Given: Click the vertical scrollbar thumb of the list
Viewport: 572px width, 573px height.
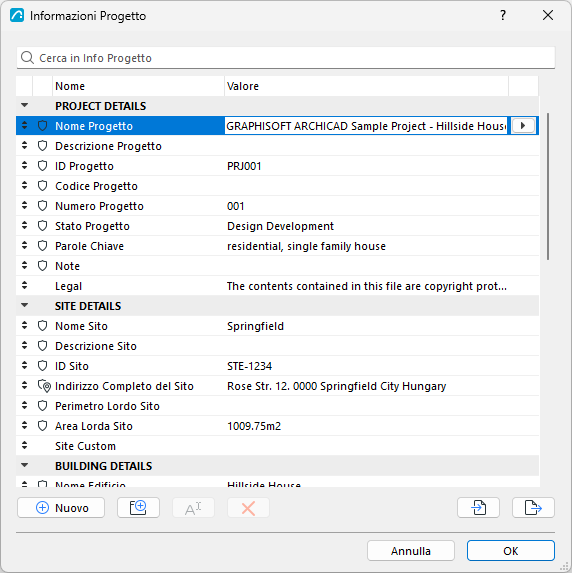Looking at the screenshot, I should point(548,186).
